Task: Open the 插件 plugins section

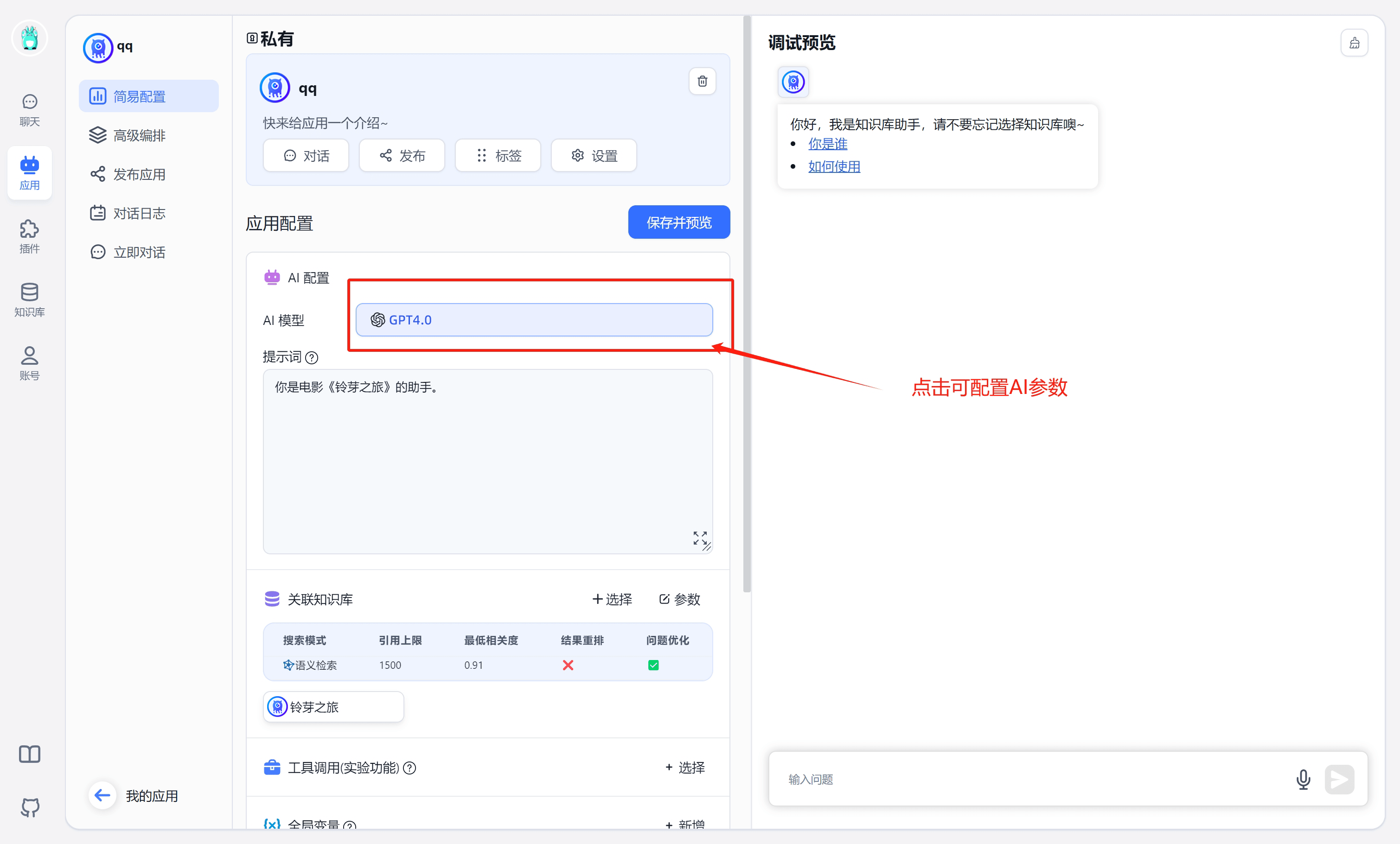Action: click(x=30, y=236)
